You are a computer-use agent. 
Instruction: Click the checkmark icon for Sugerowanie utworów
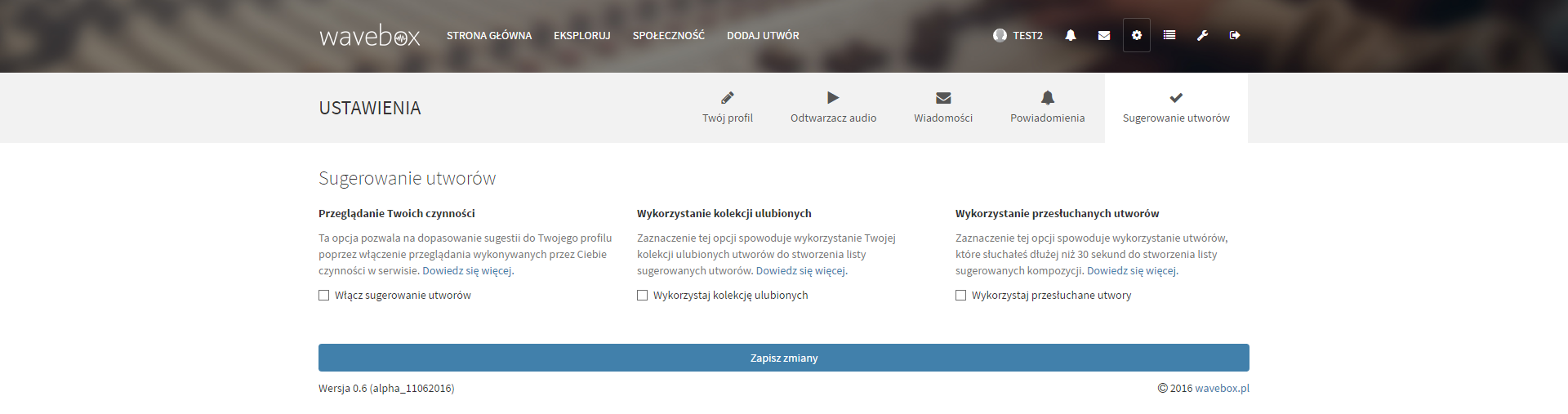pyautogui.click(x=1176, y=97)
